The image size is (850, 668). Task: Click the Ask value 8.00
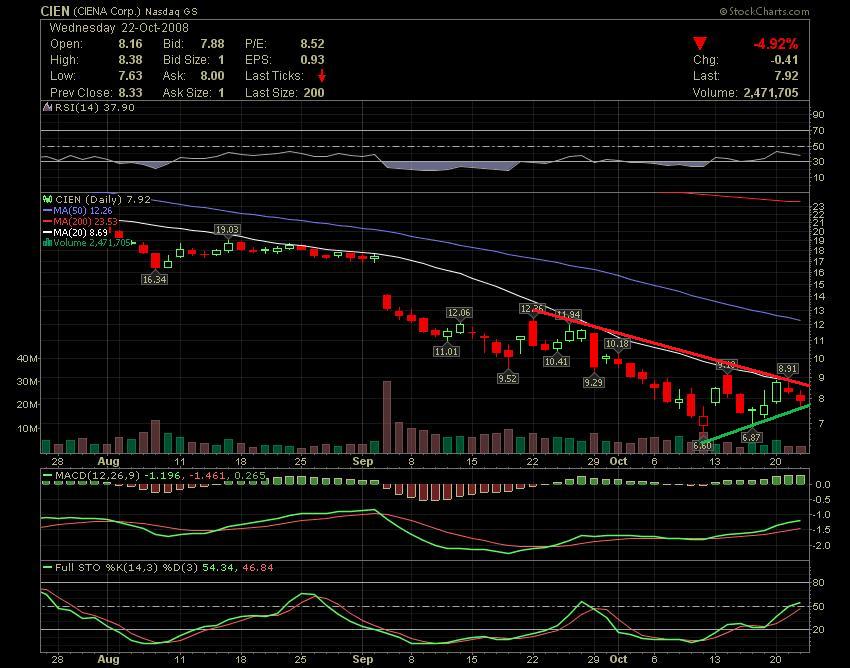(212, 75)
